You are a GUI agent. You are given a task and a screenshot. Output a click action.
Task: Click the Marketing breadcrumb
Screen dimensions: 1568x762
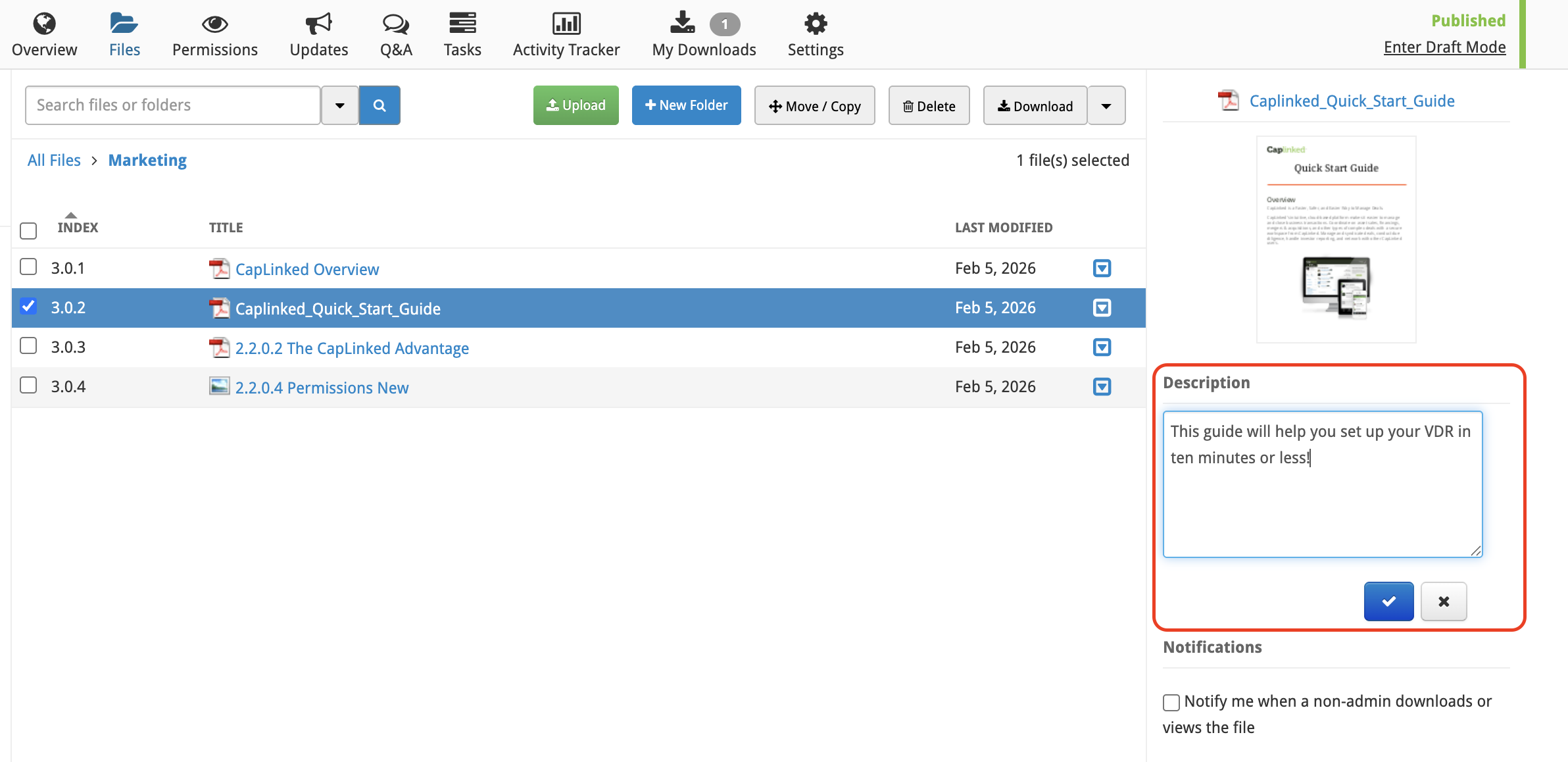pyautogui.click(x=147, y=161)
